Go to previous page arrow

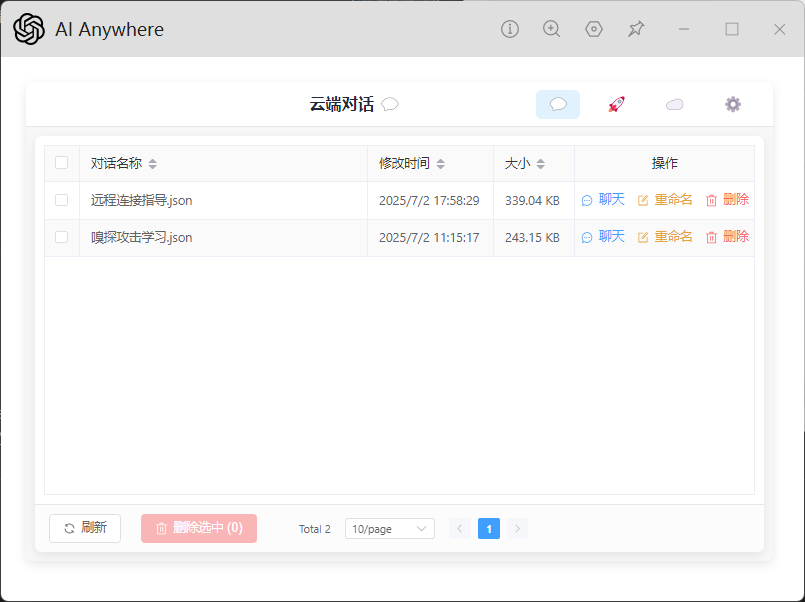(x=459, y=529)
